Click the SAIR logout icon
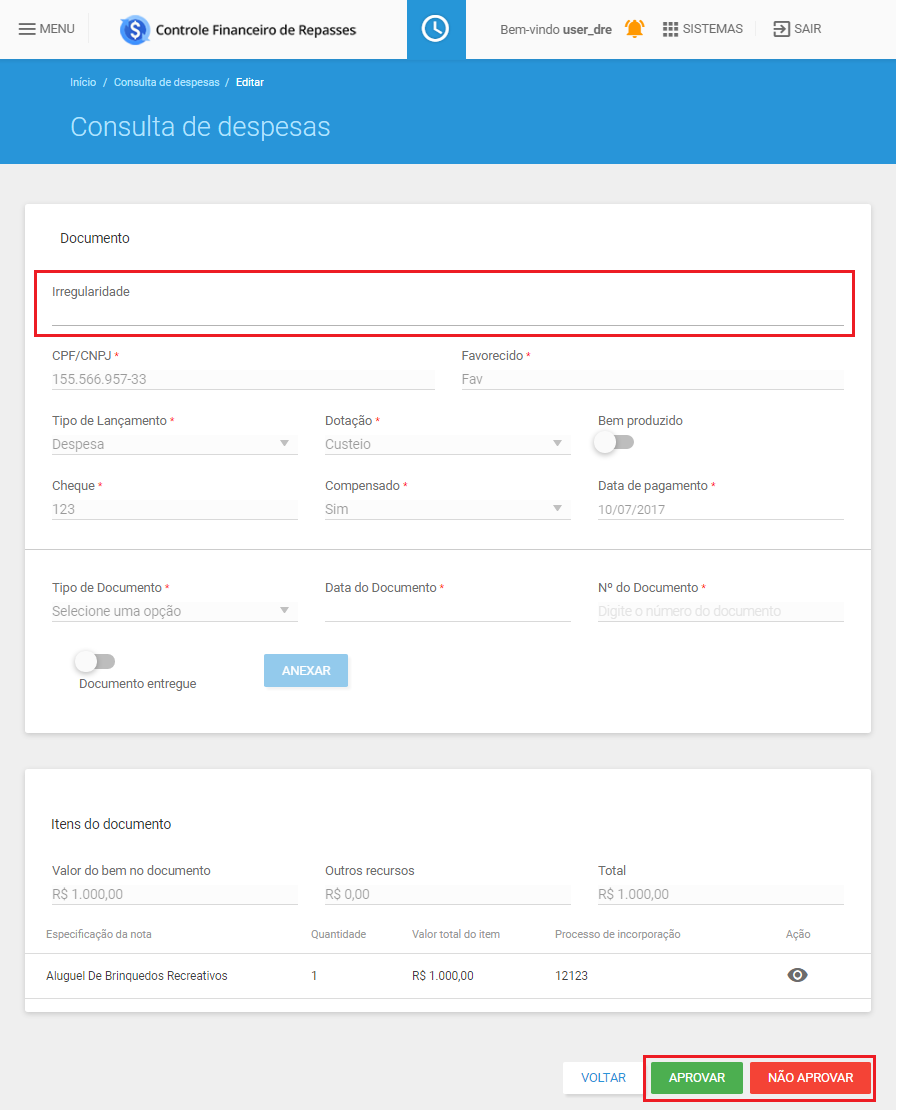The image size is (900, 1120). pos(781,29)
